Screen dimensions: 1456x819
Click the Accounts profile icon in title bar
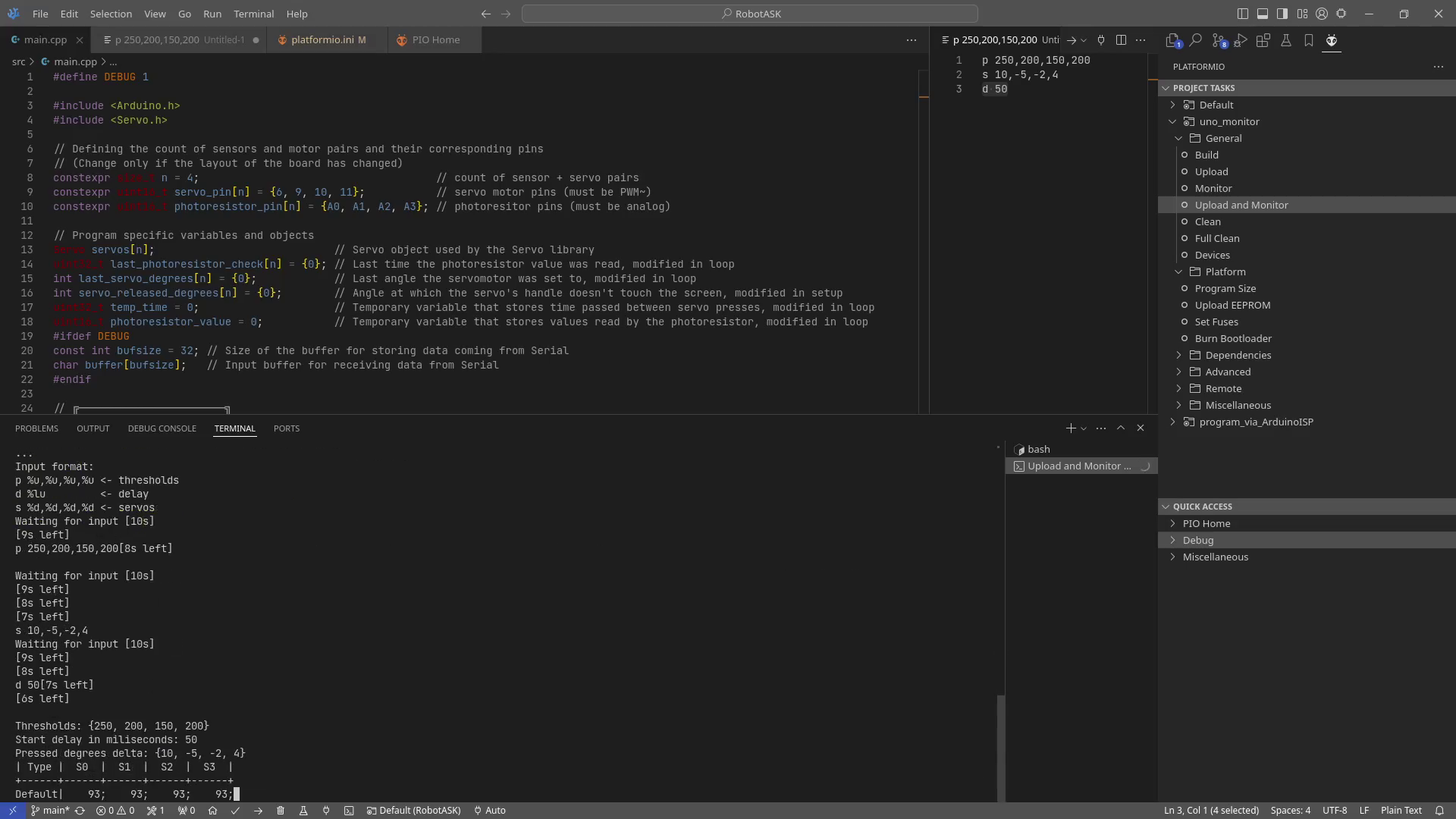(x=1322, y=14)
